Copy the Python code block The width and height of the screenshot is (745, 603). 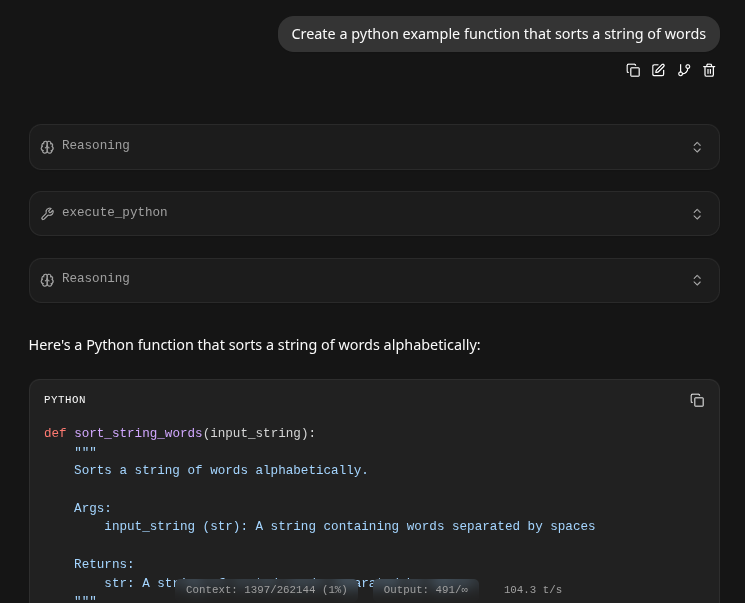(697, 400)
